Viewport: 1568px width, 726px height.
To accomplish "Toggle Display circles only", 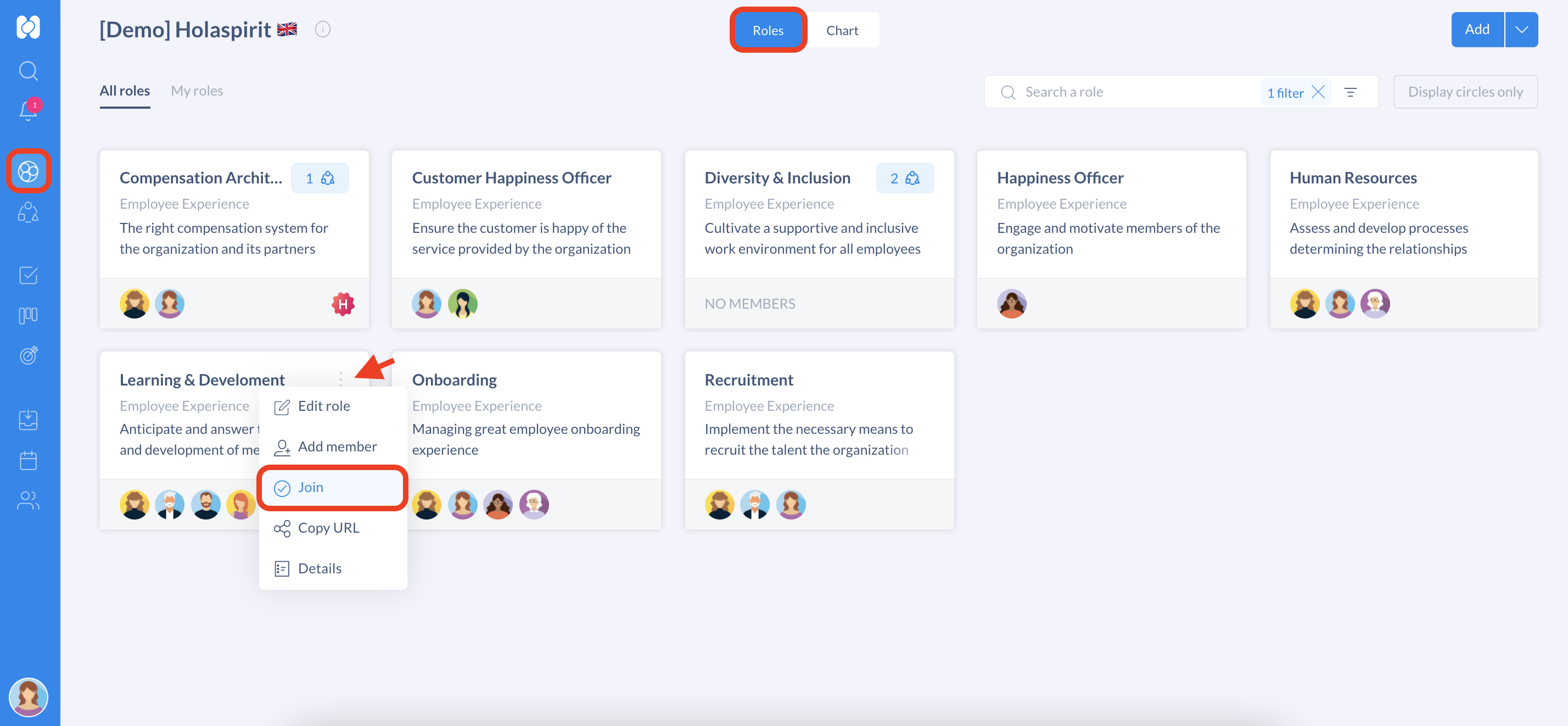I will tap(1465, 92).
